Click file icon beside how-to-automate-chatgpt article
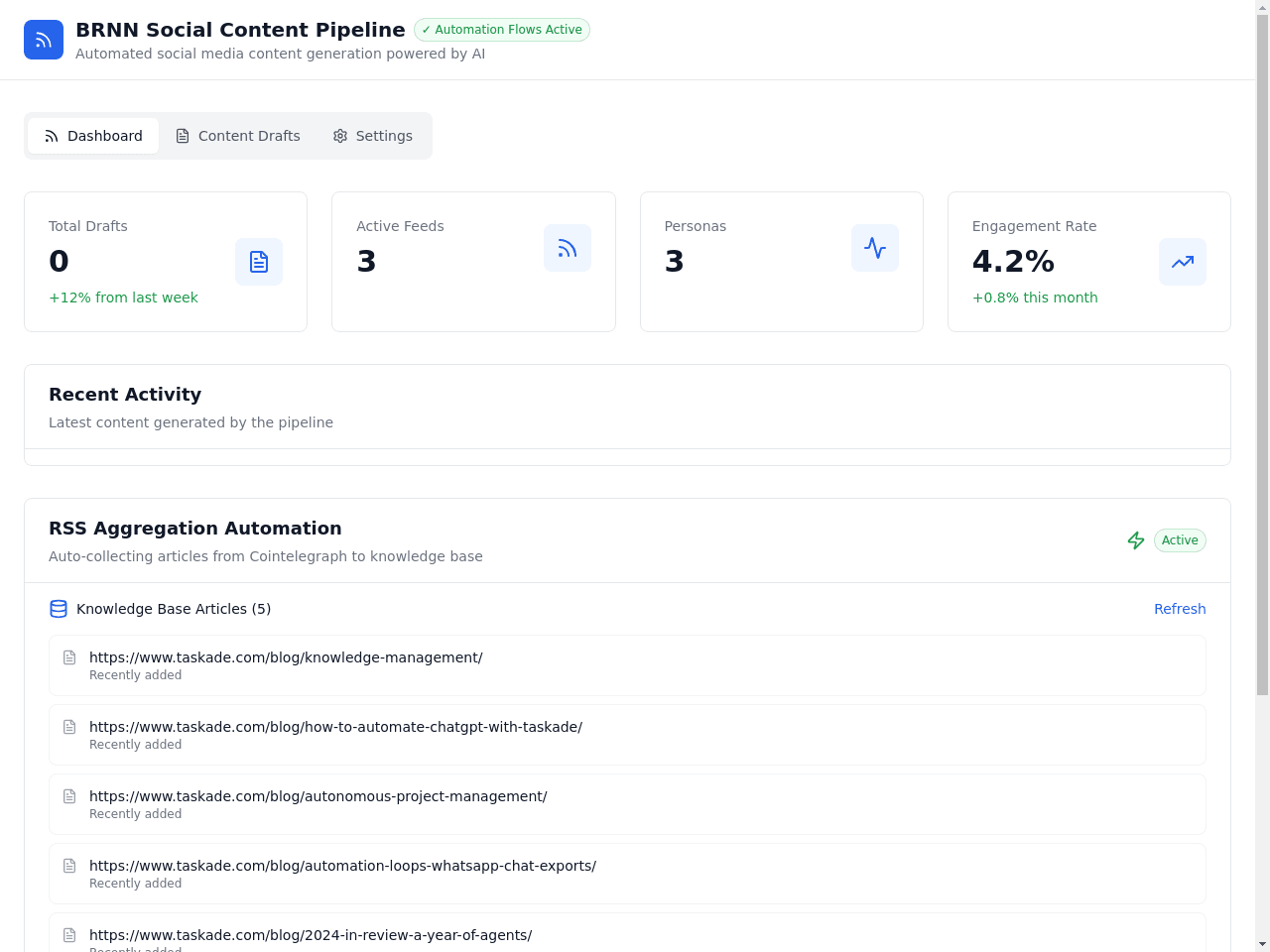This screenshot has width=1270, height=952. click(69, 727)
